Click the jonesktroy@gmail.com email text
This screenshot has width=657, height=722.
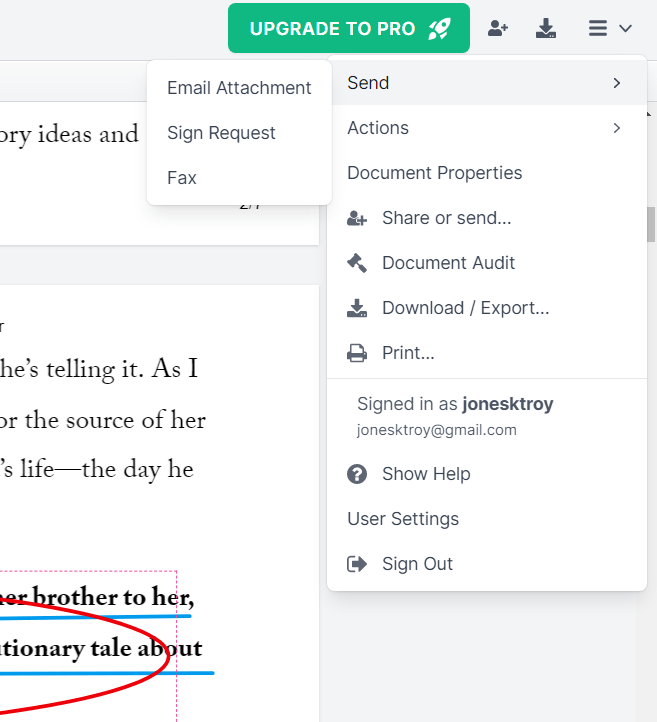(436, 430)
